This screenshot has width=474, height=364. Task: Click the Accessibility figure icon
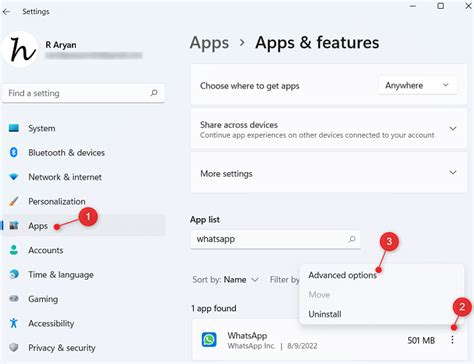[x=14, y=323]
